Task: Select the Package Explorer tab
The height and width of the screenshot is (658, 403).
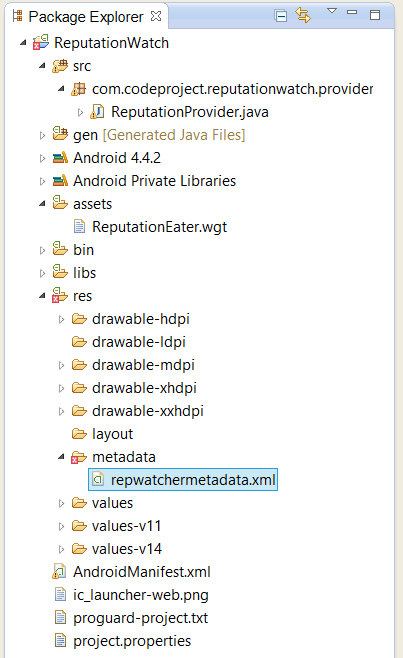Action: point(86,17)
